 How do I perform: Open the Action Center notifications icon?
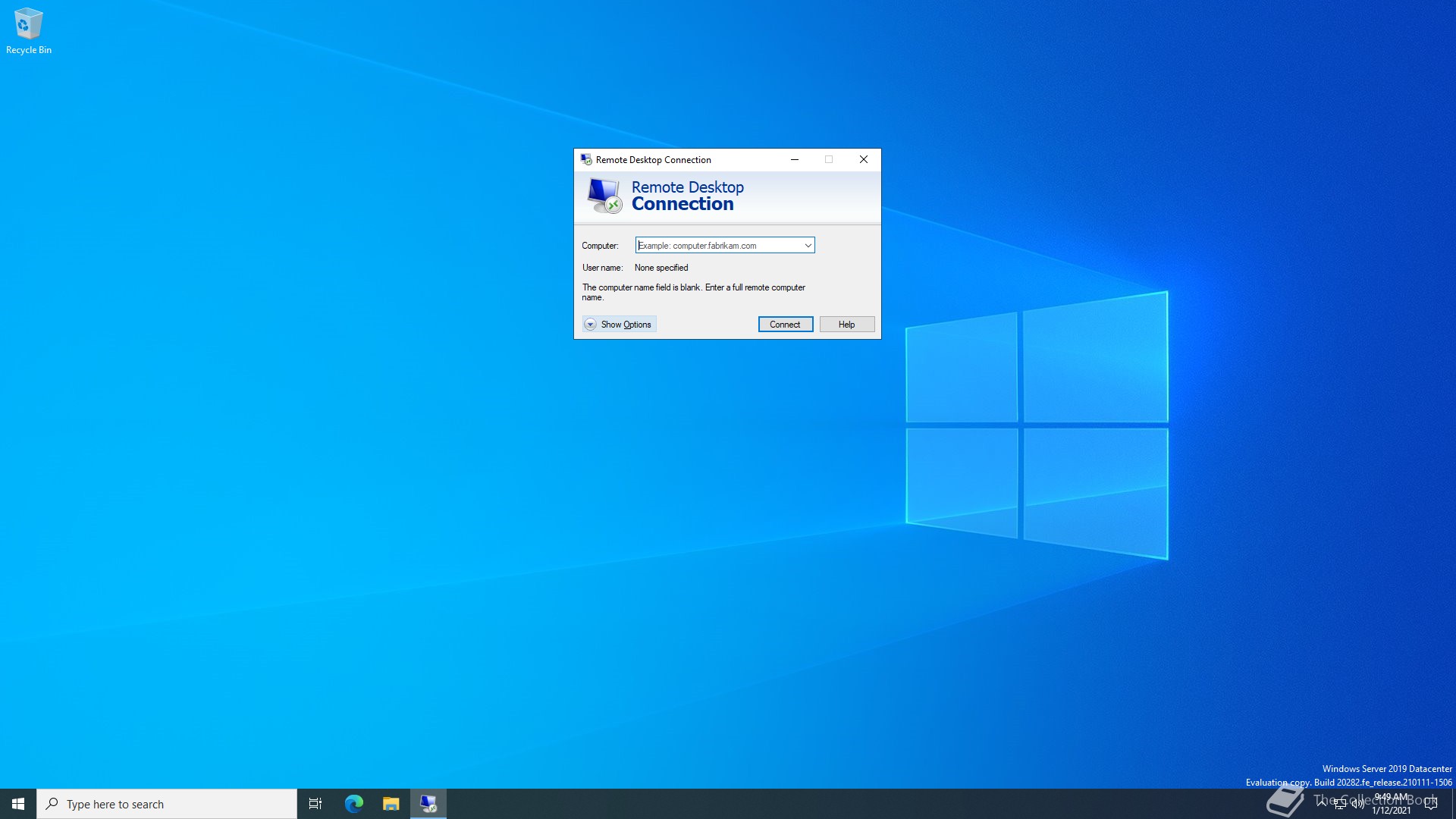pyautogui.click(x=1431, y=804)
